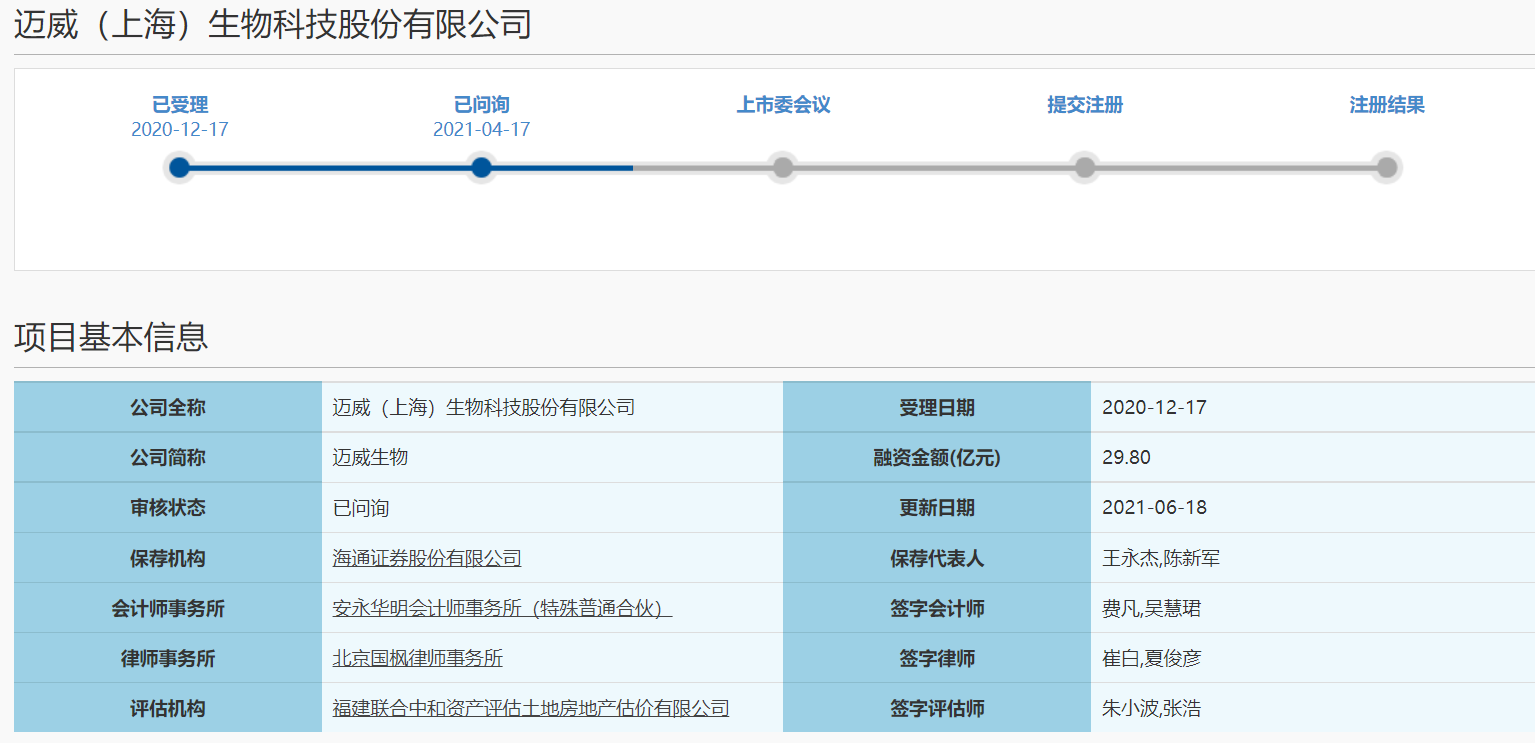1535x743 pixels.
Task: Select the 注册结果 stage label
Action: (x=1387, y=105)
